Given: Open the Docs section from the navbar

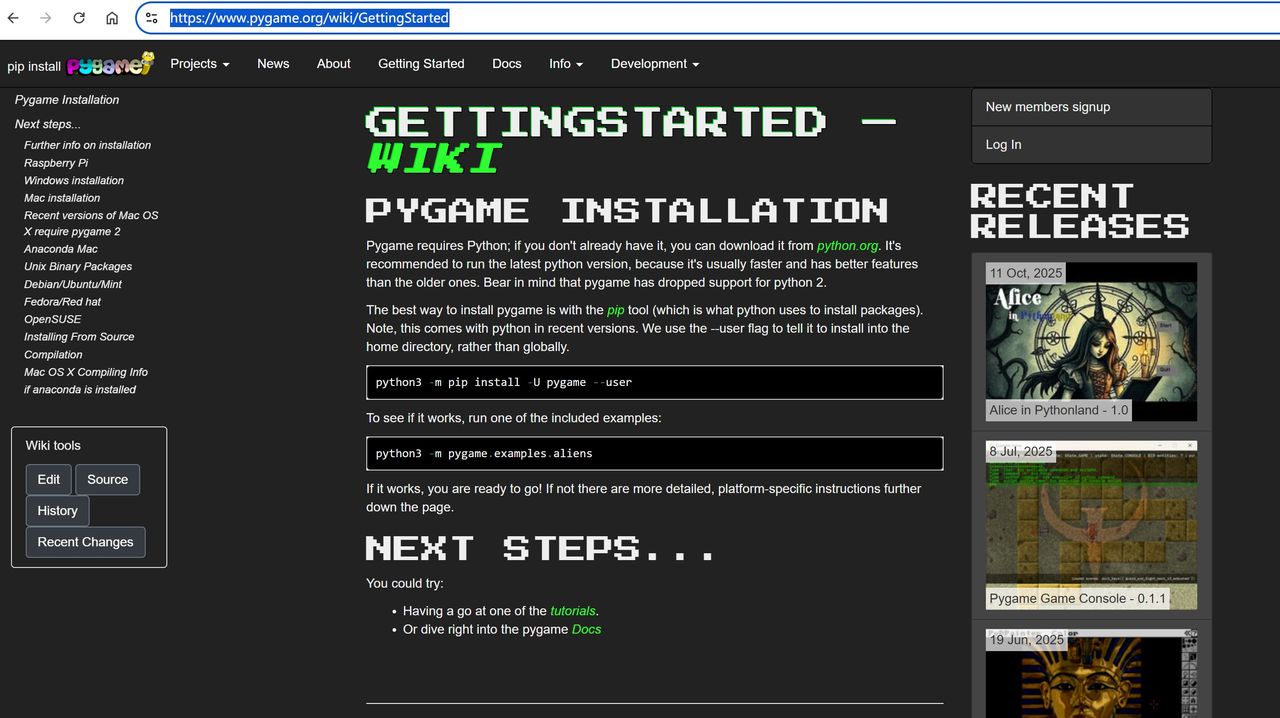Looking at the screenshot, I should [506, 64].
